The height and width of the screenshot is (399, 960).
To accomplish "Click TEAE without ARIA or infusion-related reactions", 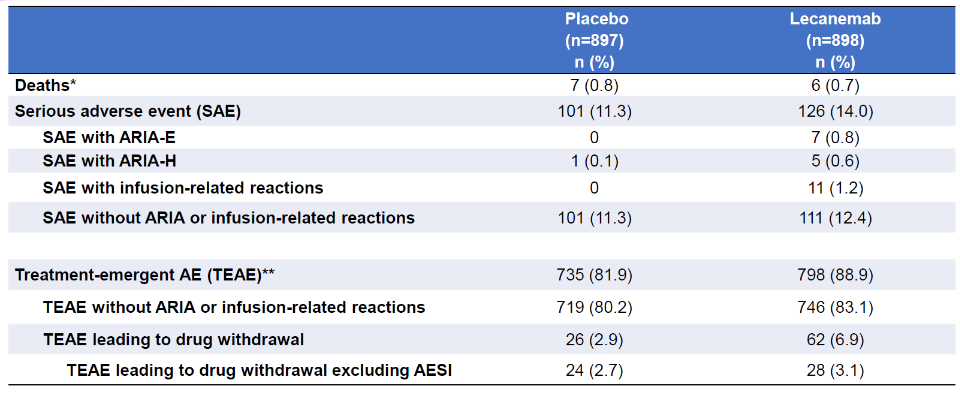I will pos(234,307).
